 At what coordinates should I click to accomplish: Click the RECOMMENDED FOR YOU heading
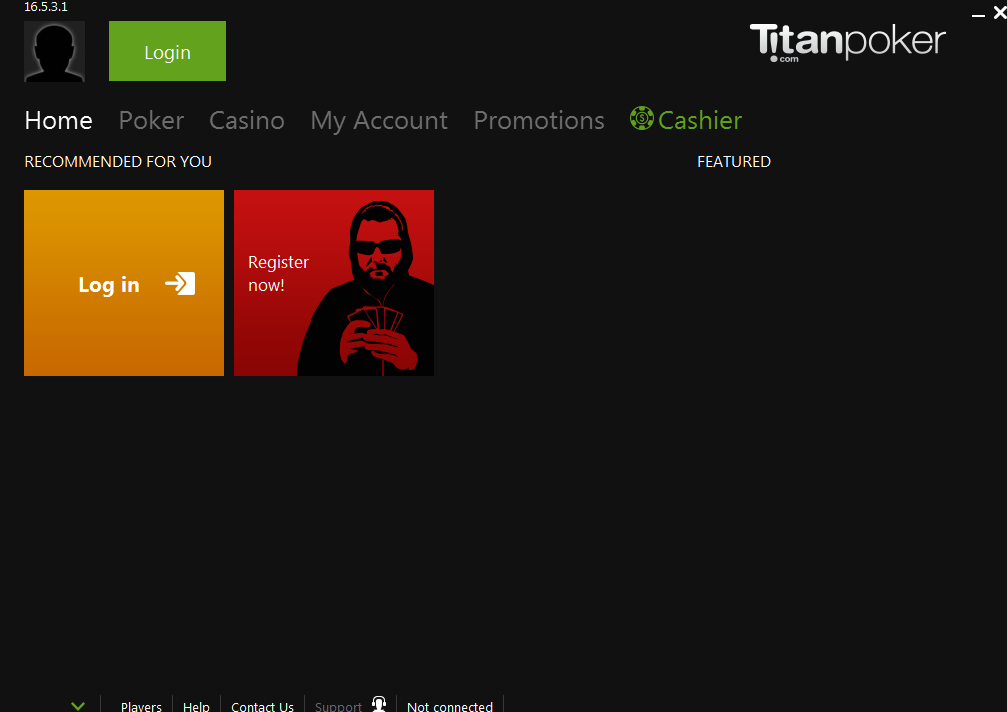coord(118,162)
